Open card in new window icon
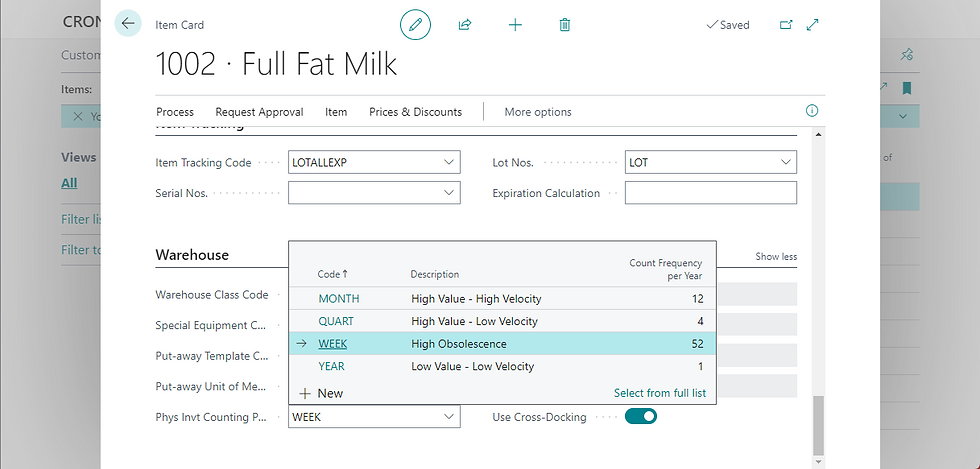This screenshot has height=469, width=980. [x=786, y=24]
